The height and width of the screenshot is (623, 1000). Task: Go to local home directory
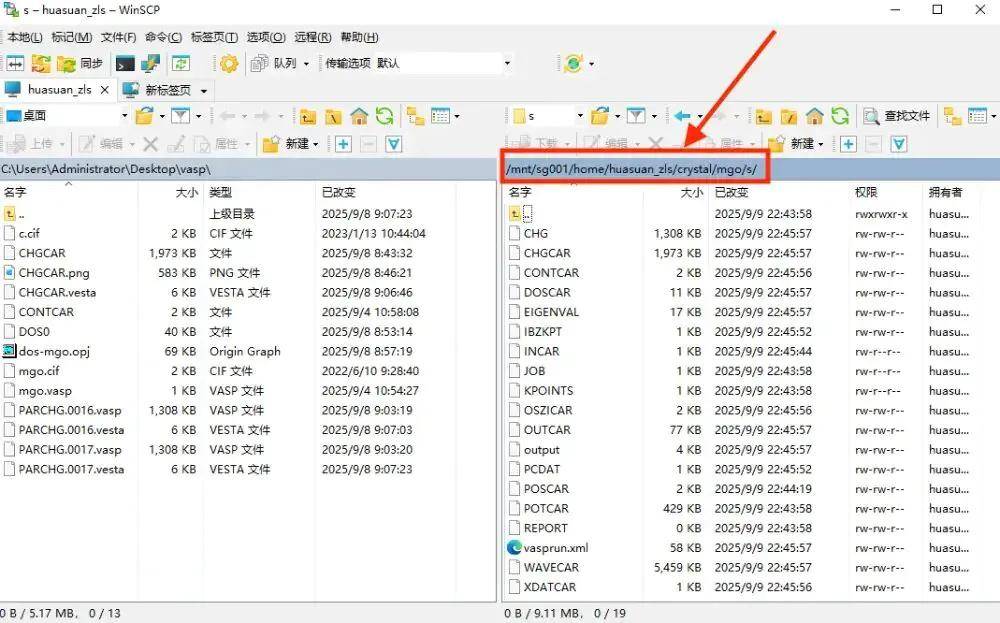click(x=358, y=116)
